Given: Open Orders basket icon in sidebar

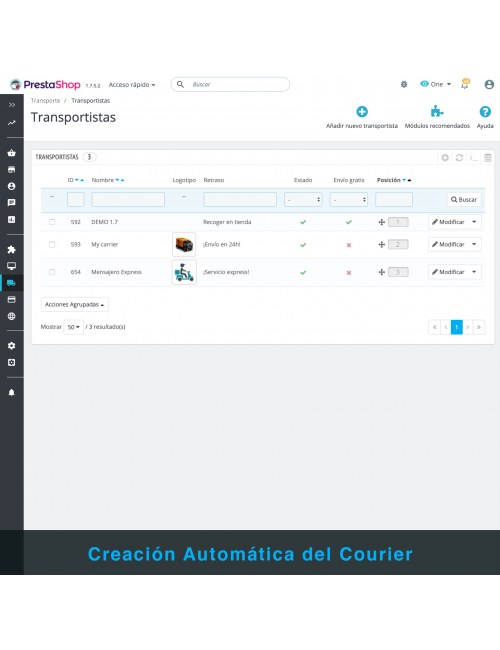Looking at the screenshot, I should click(12, 153).
